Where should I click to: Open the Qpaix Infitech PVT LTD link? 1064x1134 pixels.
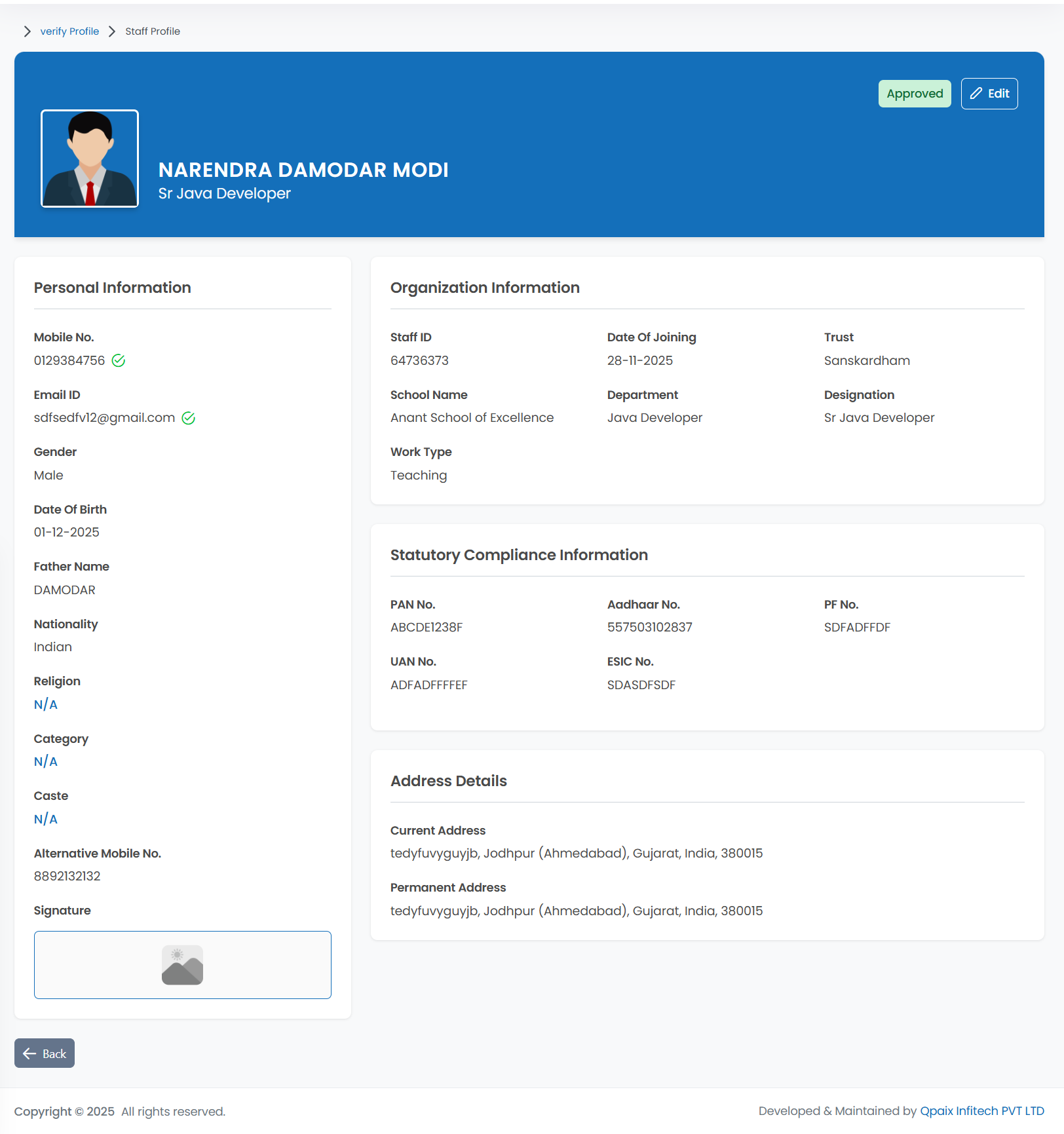[981, 1111]
